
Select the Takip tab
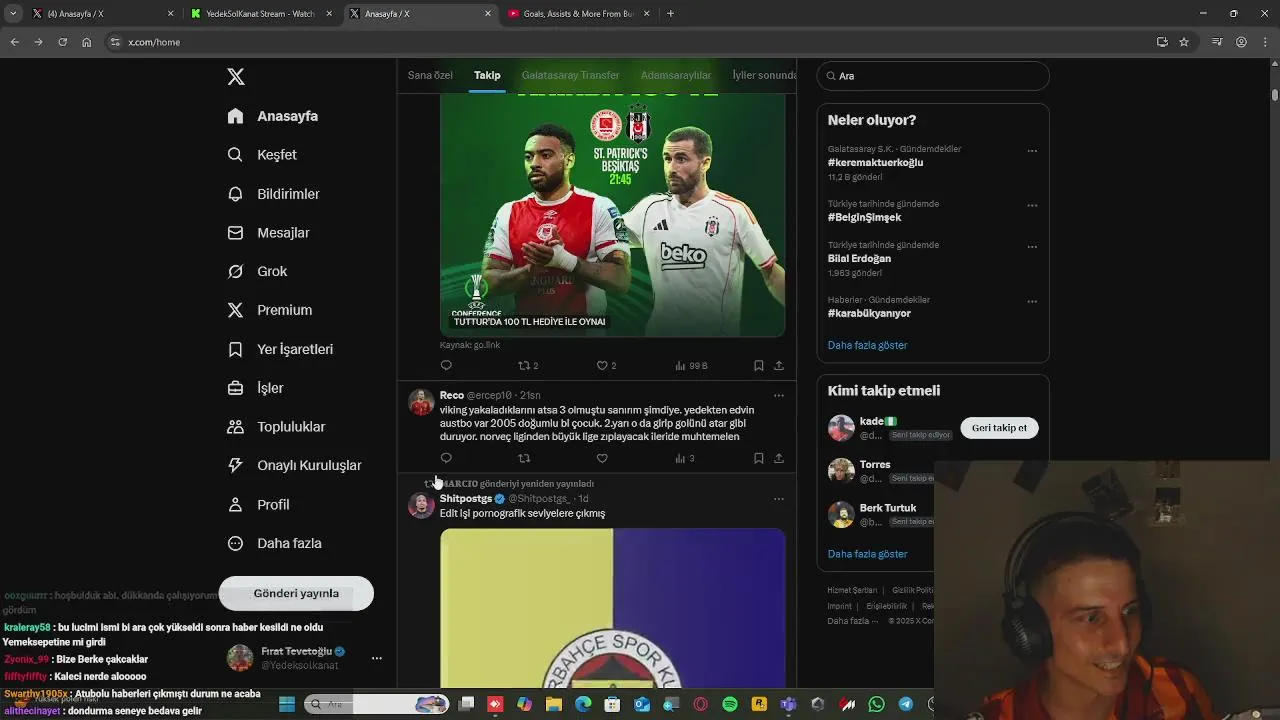point(487,75)
